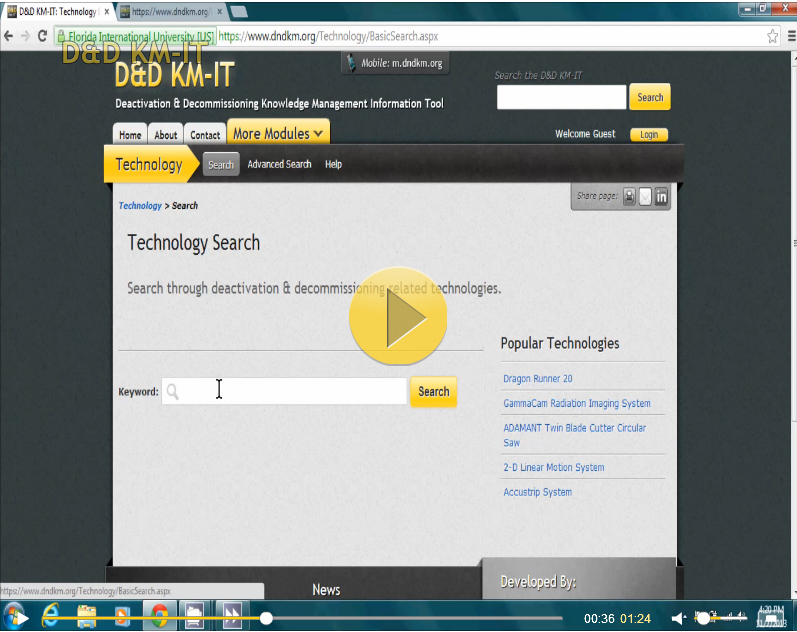
Task: Click the yellow Login button
Action: pos(649,134)
